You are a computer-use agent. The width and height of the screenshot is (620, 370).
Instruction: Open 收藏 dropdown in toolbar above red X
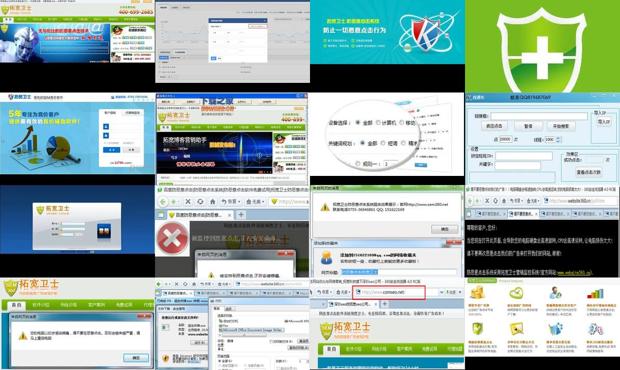click(x=255, y=202)
